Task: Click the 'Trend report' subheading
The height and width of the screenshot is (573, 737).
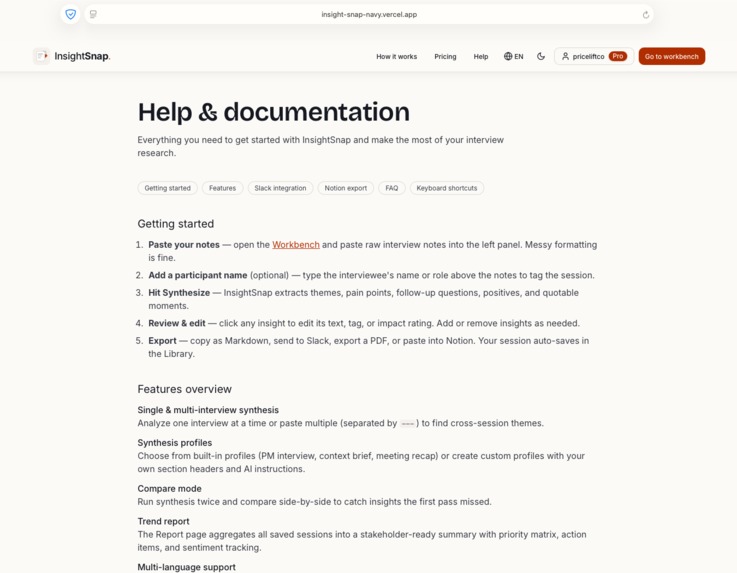Action: tap(163, 521)
